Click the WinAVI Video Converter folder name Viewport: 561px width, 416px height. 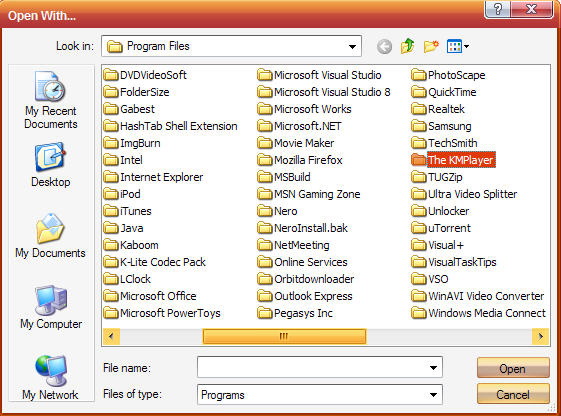(x=486, y=296)
